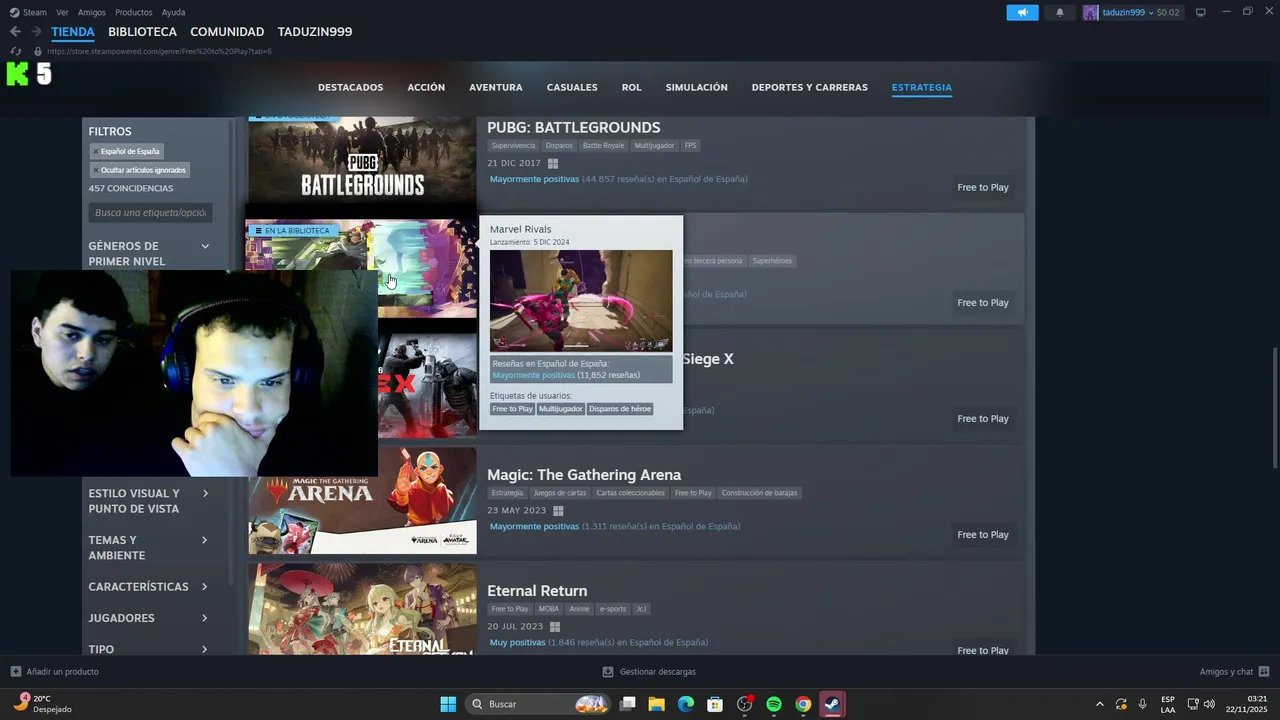Switch to Big Picture mode monitor icon
The height and width of the screenshot is (720, 1280).
tap(1201, 12)
